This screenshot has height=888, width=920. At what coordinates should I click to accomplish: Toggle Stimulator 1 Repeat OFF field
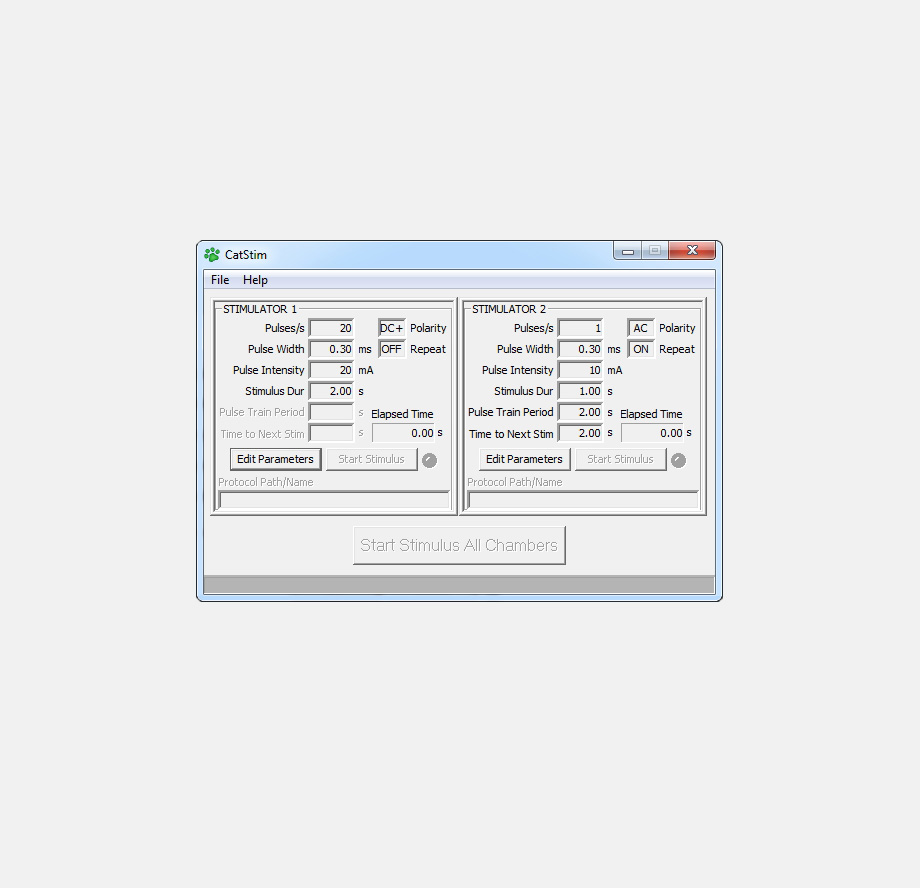391,349
